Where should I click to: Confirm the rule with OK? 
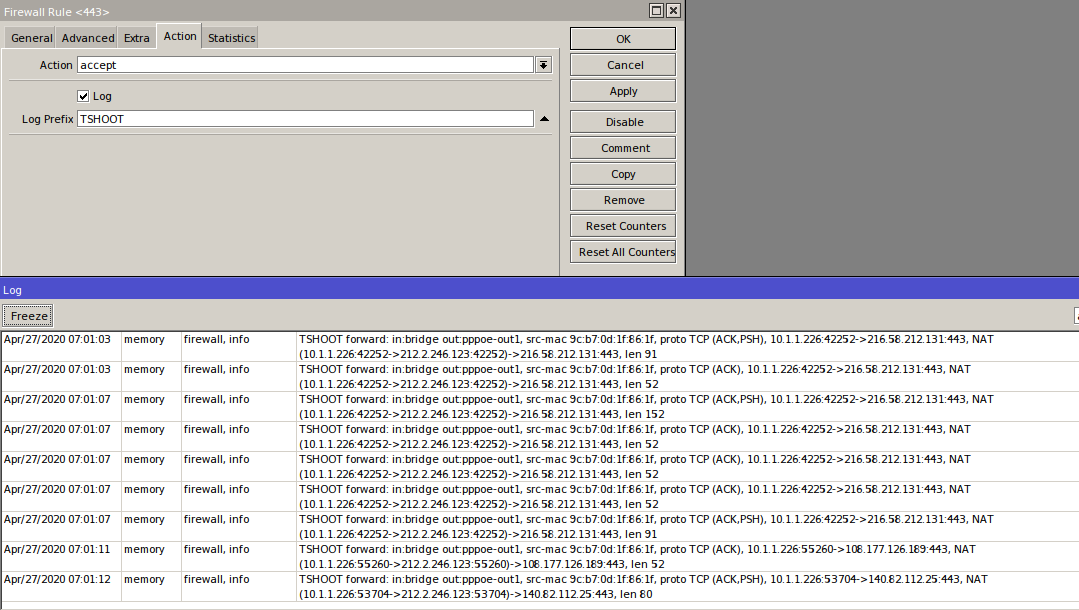[623, 39]
